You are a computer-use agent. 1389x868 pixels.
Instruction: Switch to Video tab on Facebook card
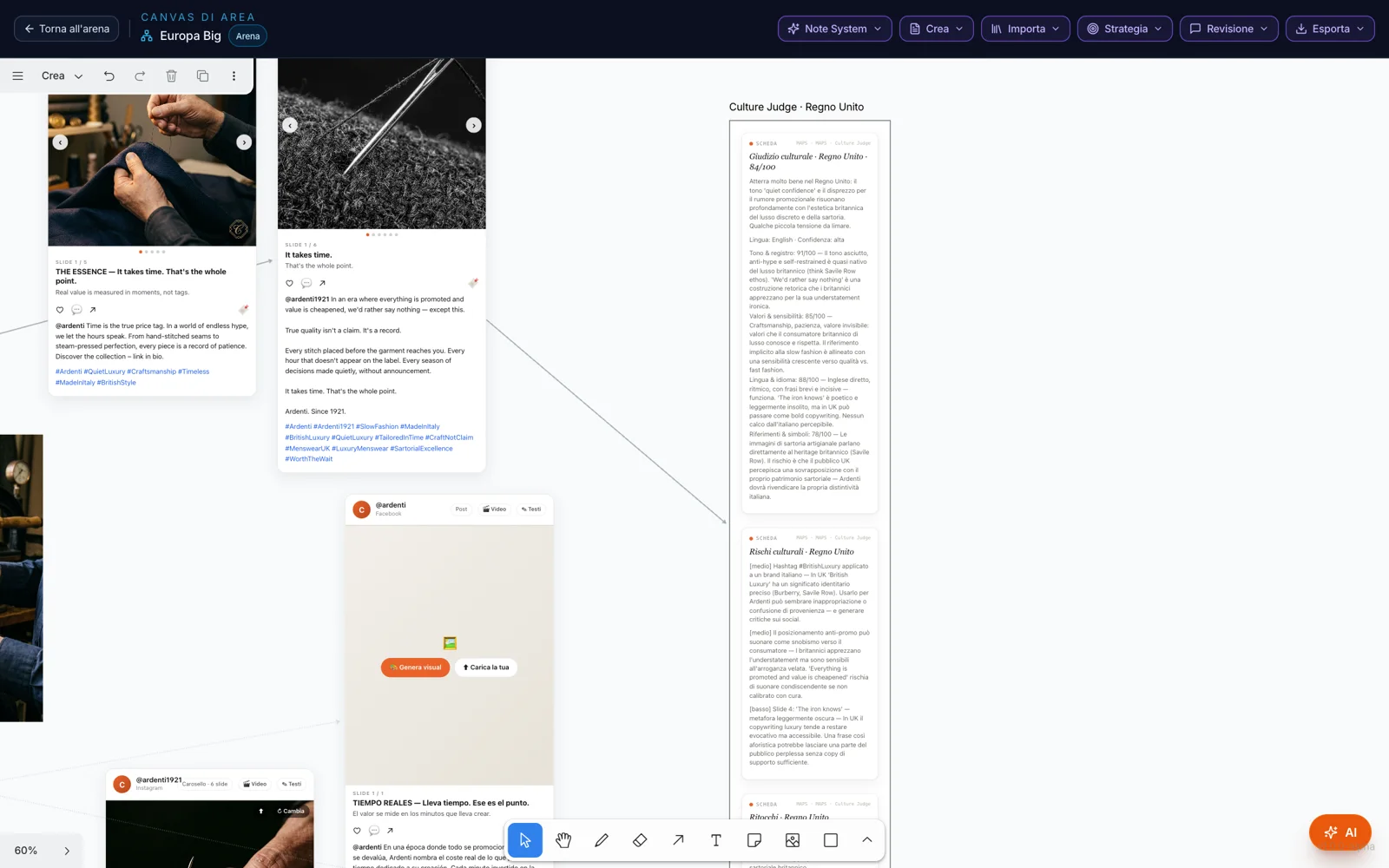click(495, 510)
